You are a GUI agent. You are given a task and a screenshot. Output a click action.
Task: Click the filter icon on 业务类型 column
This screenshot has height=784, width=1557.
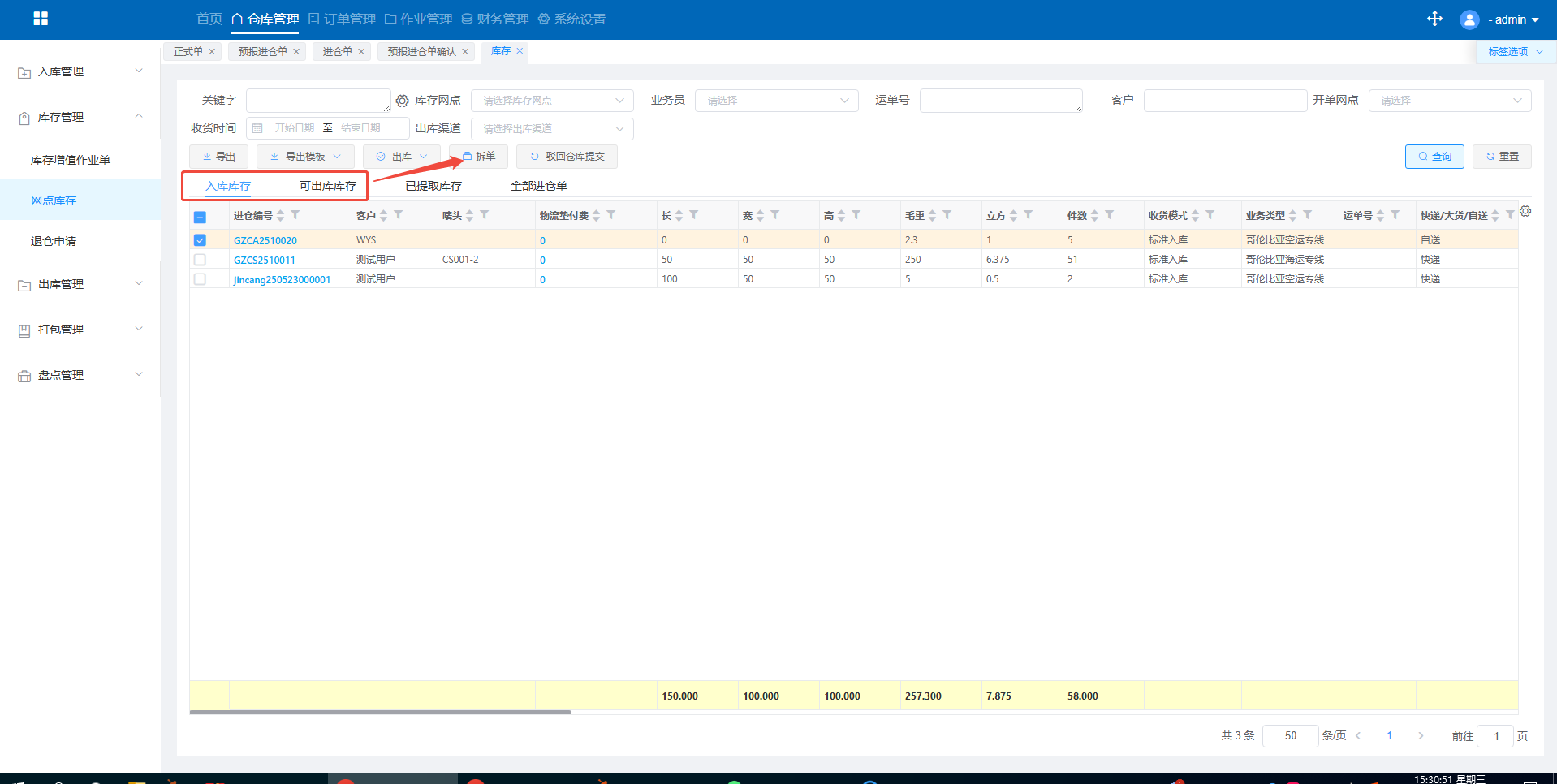(1307, 215)
